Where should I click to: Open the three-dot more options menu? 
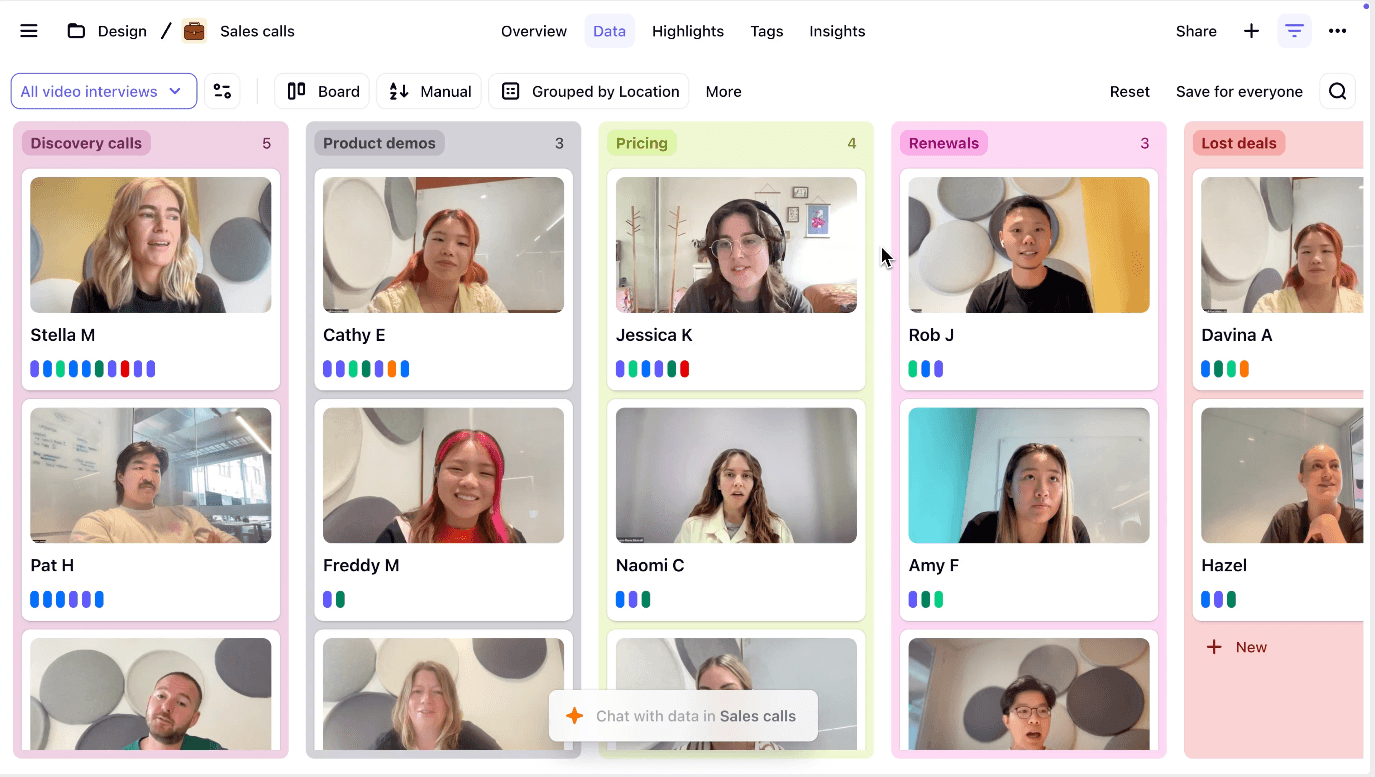tap(1337, 31)
